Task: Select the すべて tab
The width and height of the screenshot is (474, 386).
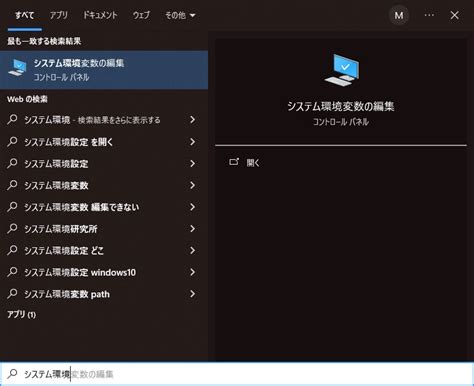Action: (25, 15)
